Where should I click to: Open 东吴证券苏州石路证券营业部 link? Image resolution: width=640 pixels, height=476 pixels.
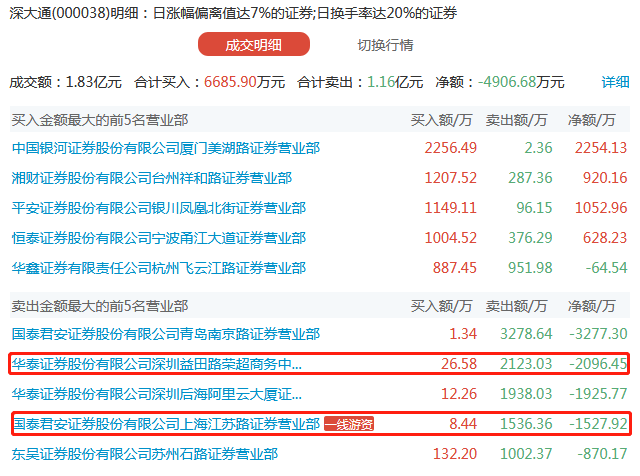point(145,454)
